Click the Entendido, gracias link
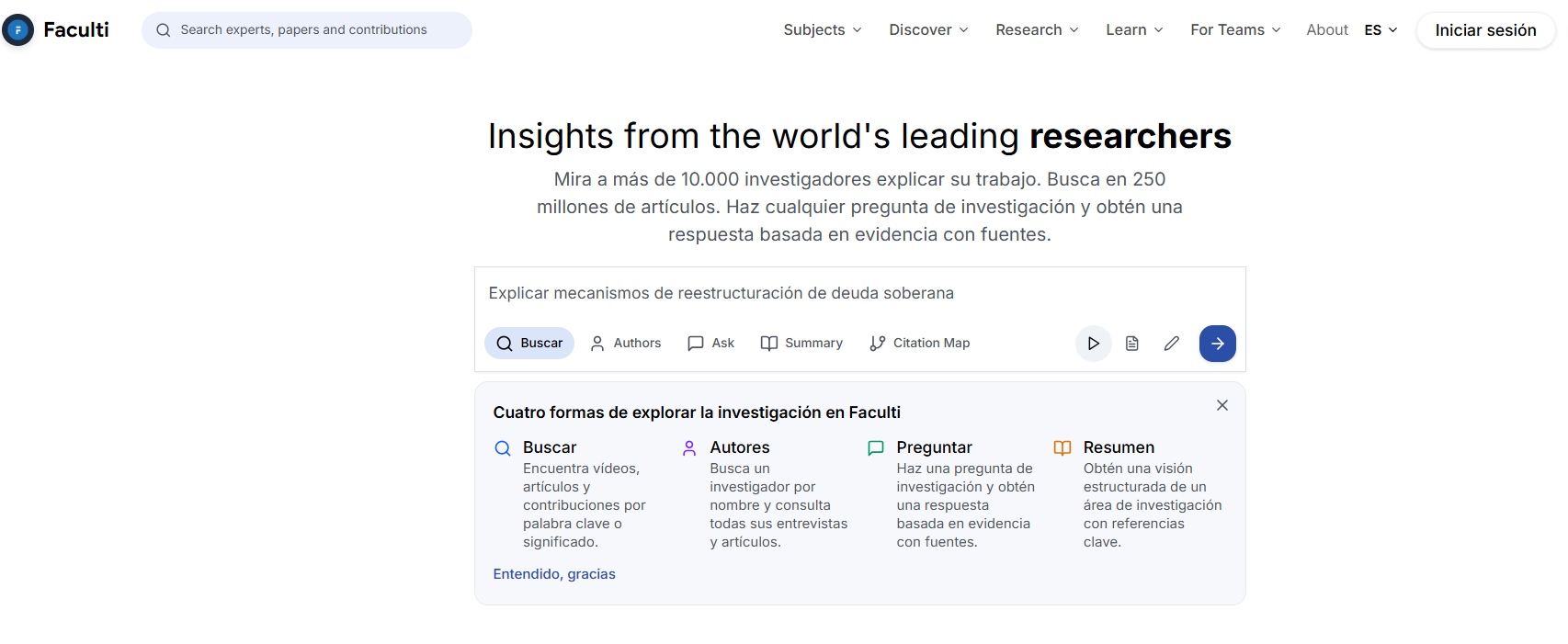Viewport: 1568px width, 644px height. pyautogui.click(x=554, y=574)
